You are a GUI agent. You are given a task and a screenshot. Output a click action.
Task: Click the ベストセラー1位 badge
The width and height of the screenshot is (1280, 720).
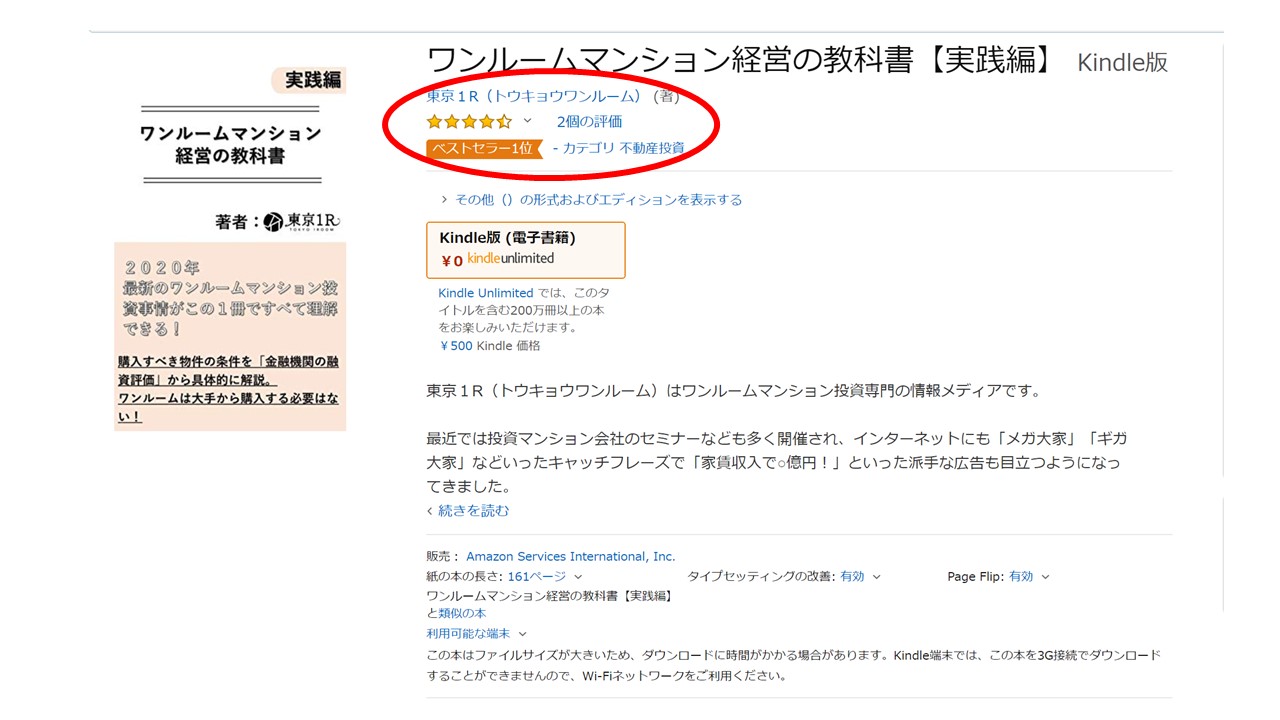[484, 149]
